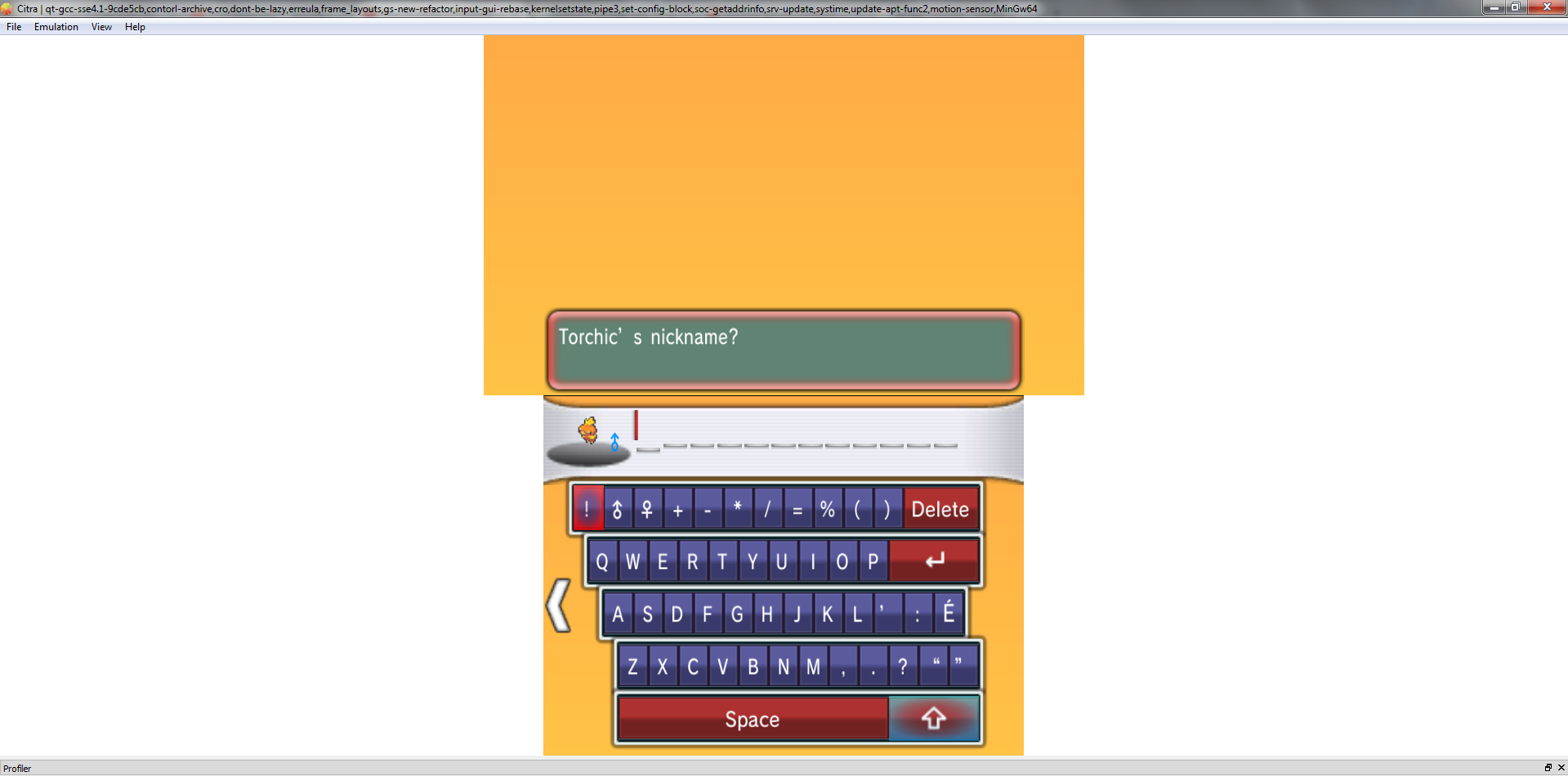Screen dimensions: 1568x776
Task: Click the Torchic's nickname dialog box
Action: pos(784,350)
